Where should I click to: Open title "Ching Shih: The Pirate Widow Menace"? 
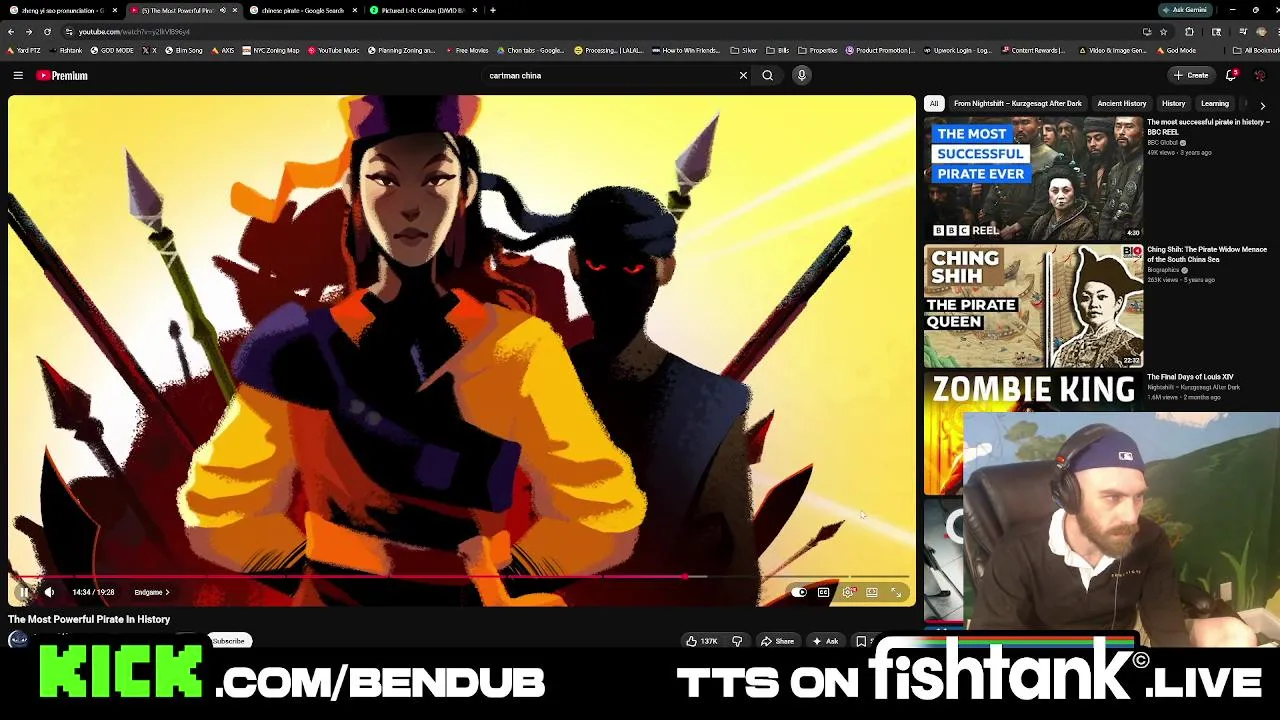tap(1207, 254)
